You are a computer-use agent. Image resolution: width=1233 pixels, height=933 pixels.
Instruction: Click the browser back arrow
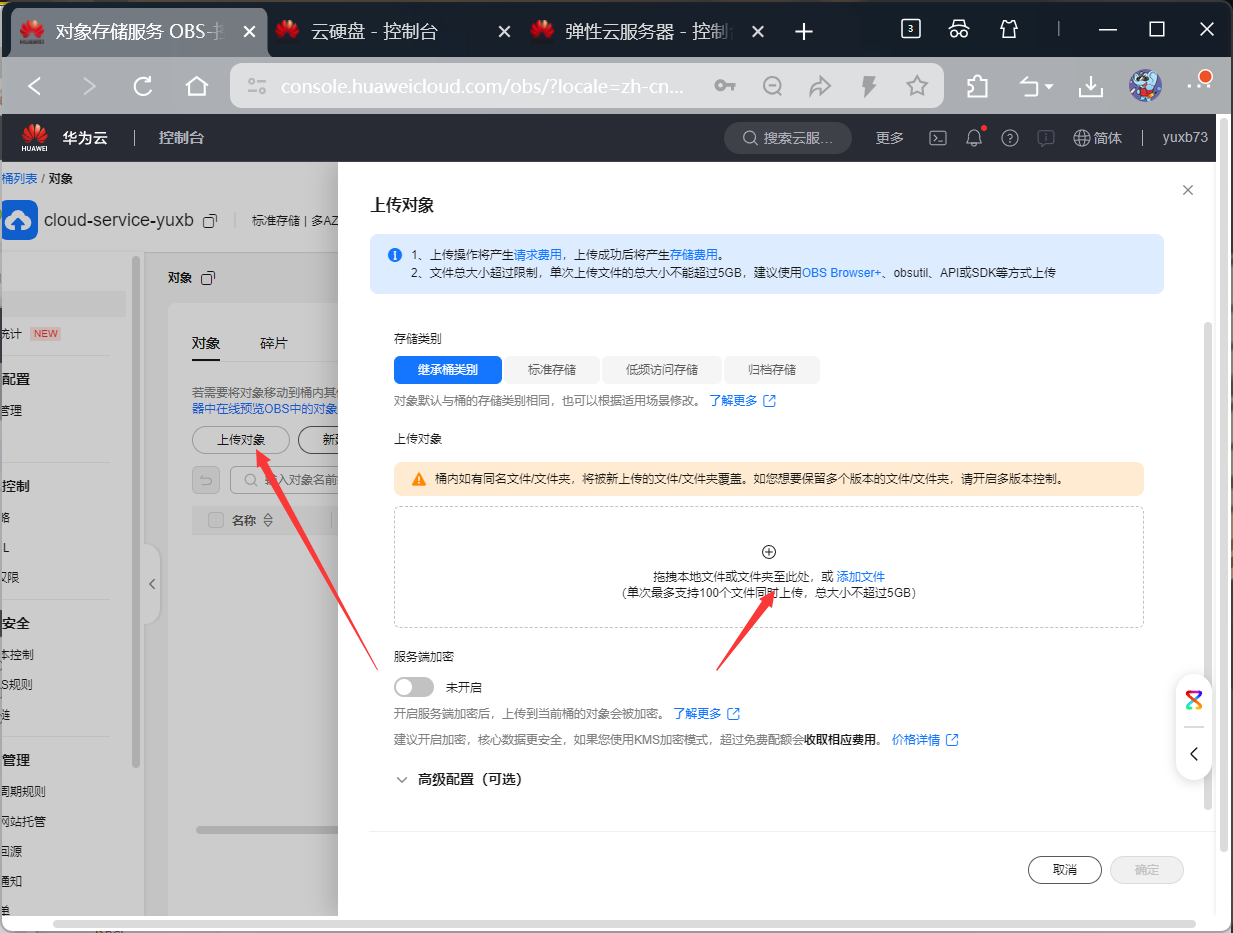pyautogui.click(x=35, y=87)
